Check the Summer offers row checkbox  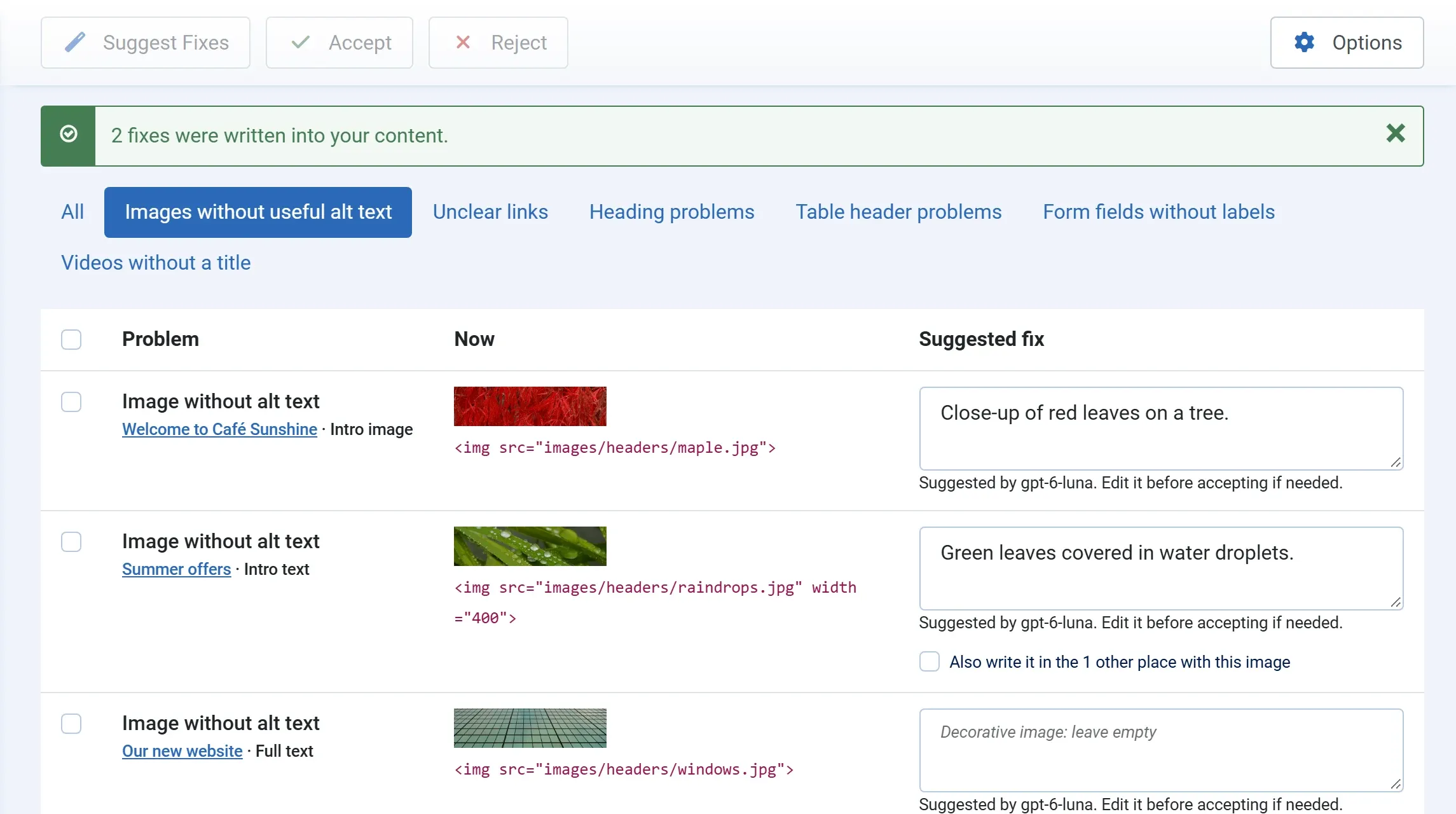[71, 542]
